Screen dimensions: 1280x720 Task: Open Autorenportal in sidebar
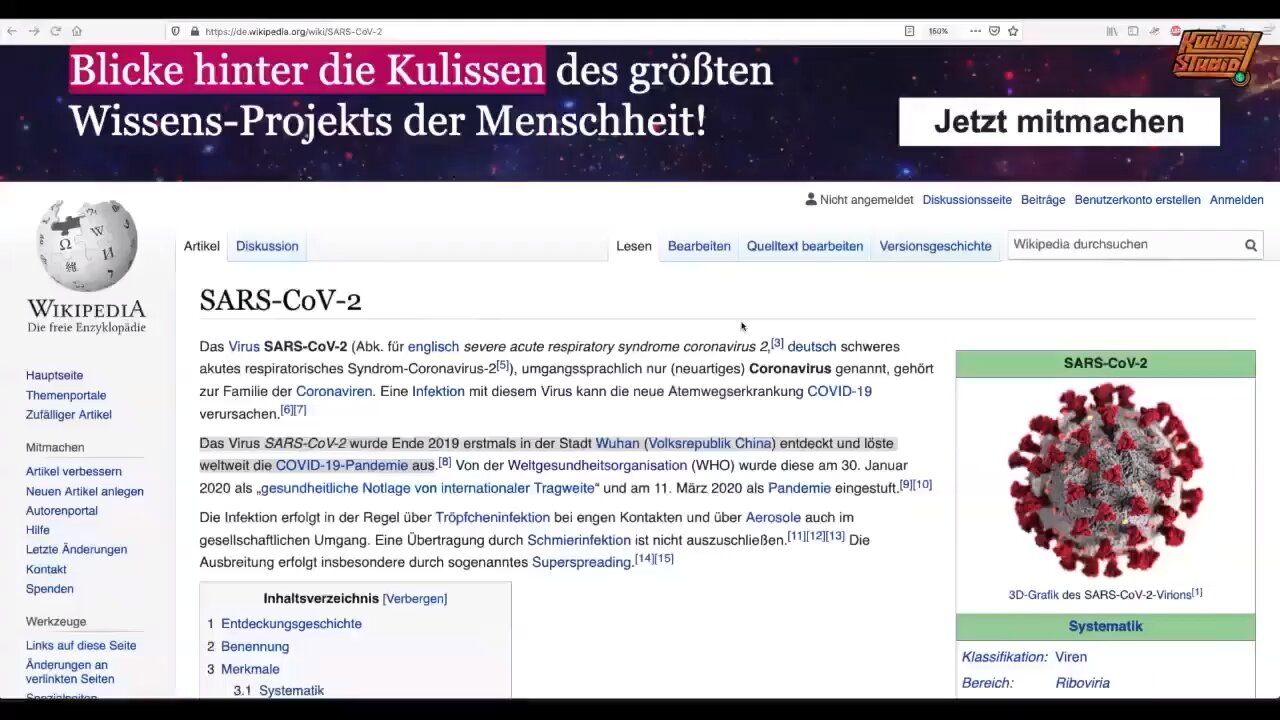(x=62, y=510)
